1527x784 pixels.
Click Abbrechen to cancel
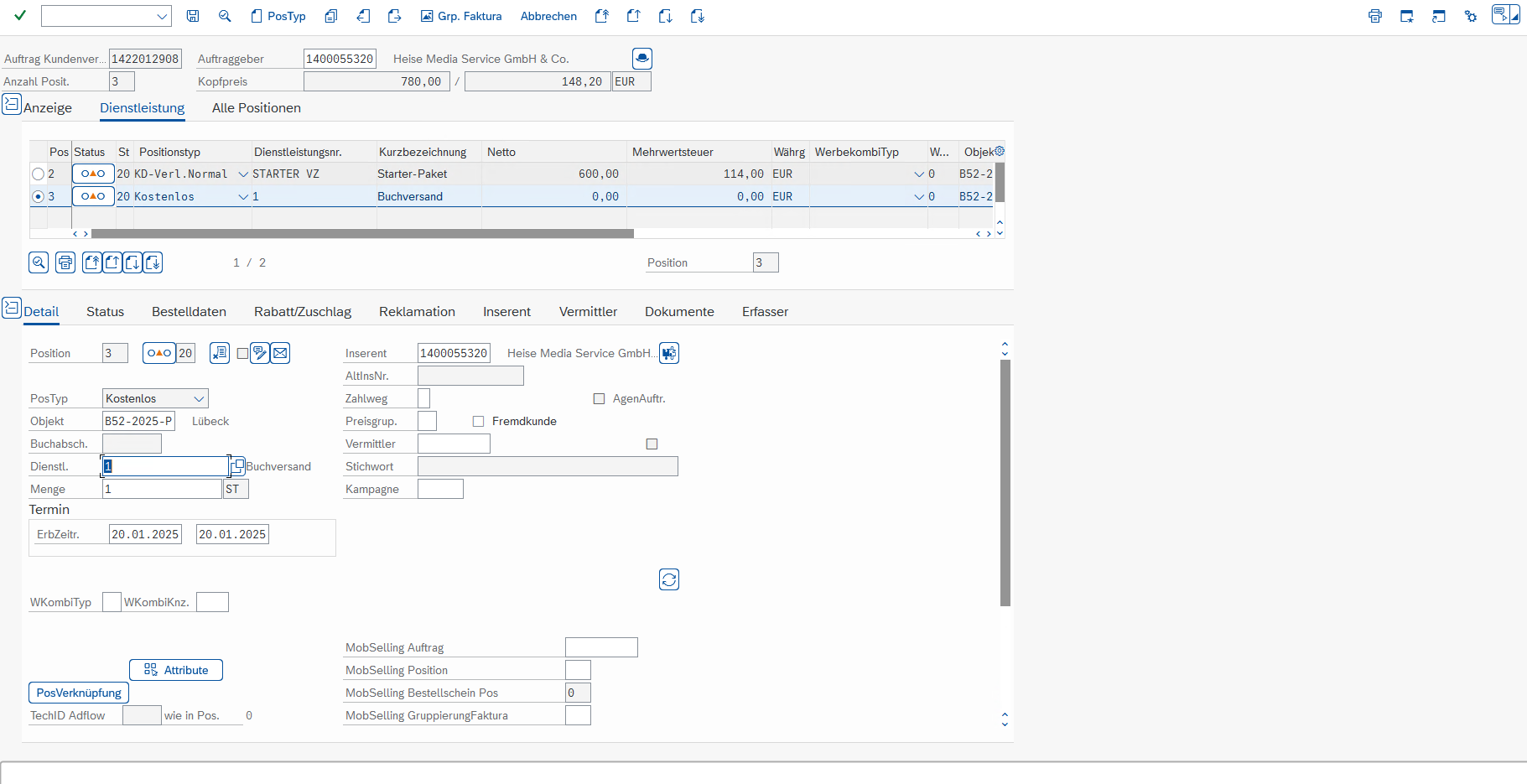548,16
